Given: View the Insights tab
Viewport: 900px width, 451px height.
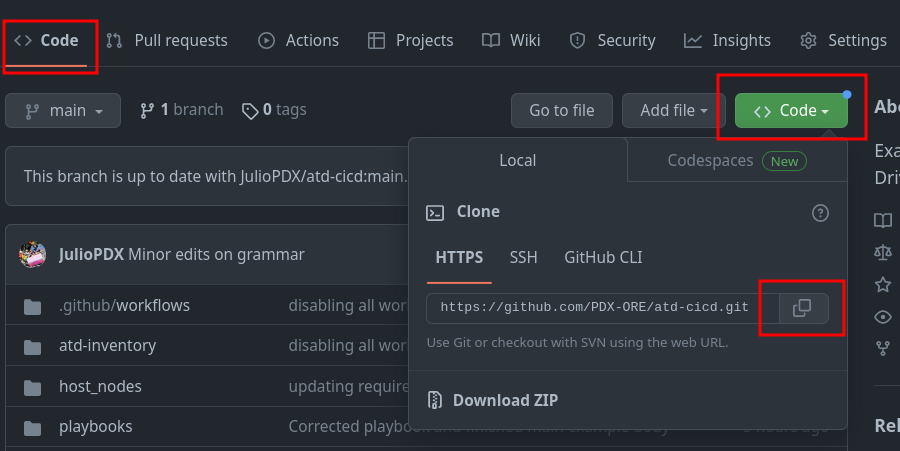Looking at the screenshot, I should point(727,41).
